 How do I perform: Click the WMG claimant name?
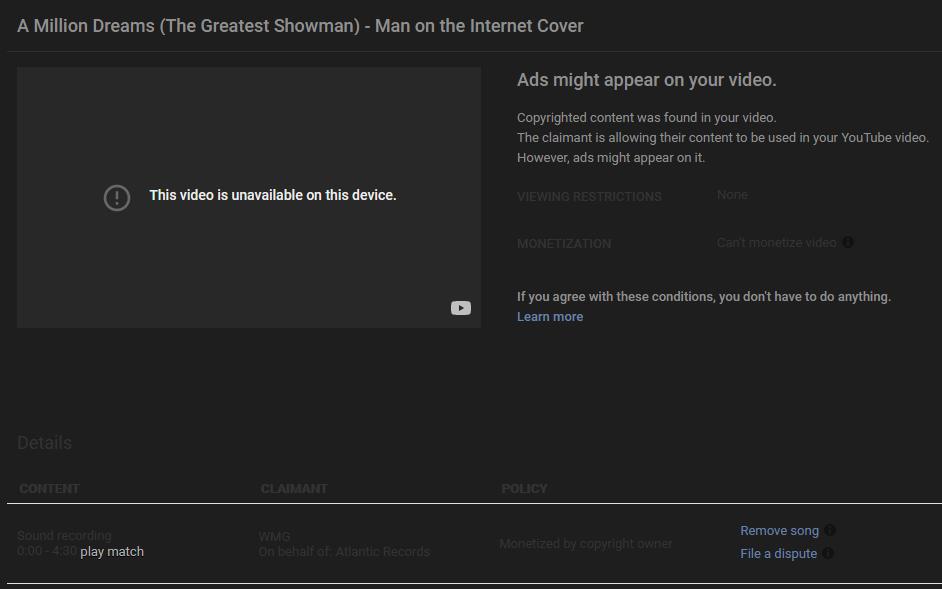pos(275,536)
